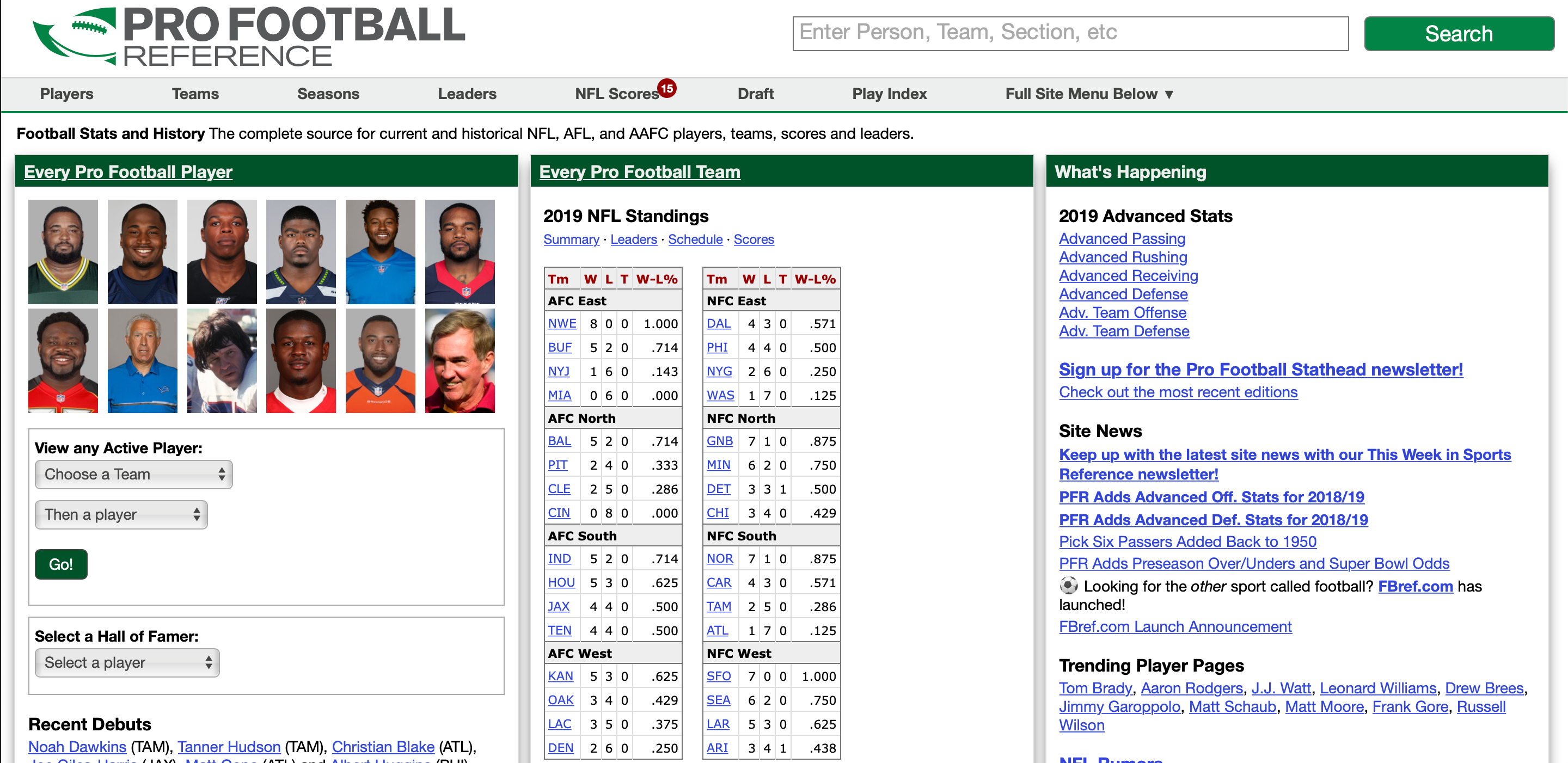Click the Go! button
The image size is (1568, 763).
pyautogui.click(x=61, y=564)
